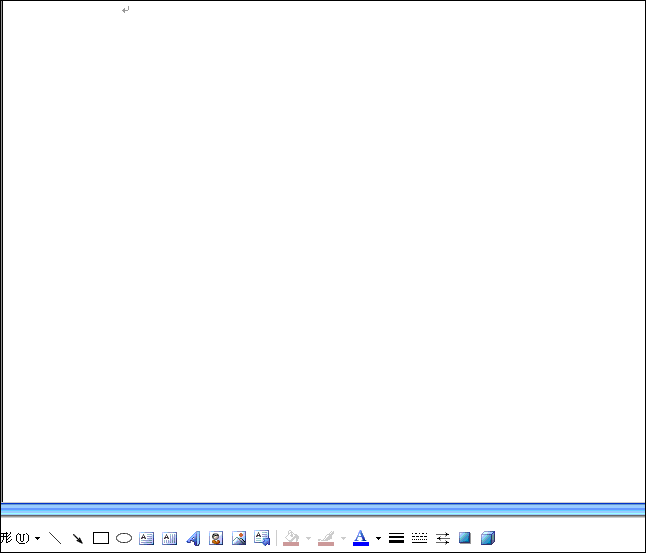Click the Insert Picture icon
Viewport: 646px width, 553px height.
[239, 538]
